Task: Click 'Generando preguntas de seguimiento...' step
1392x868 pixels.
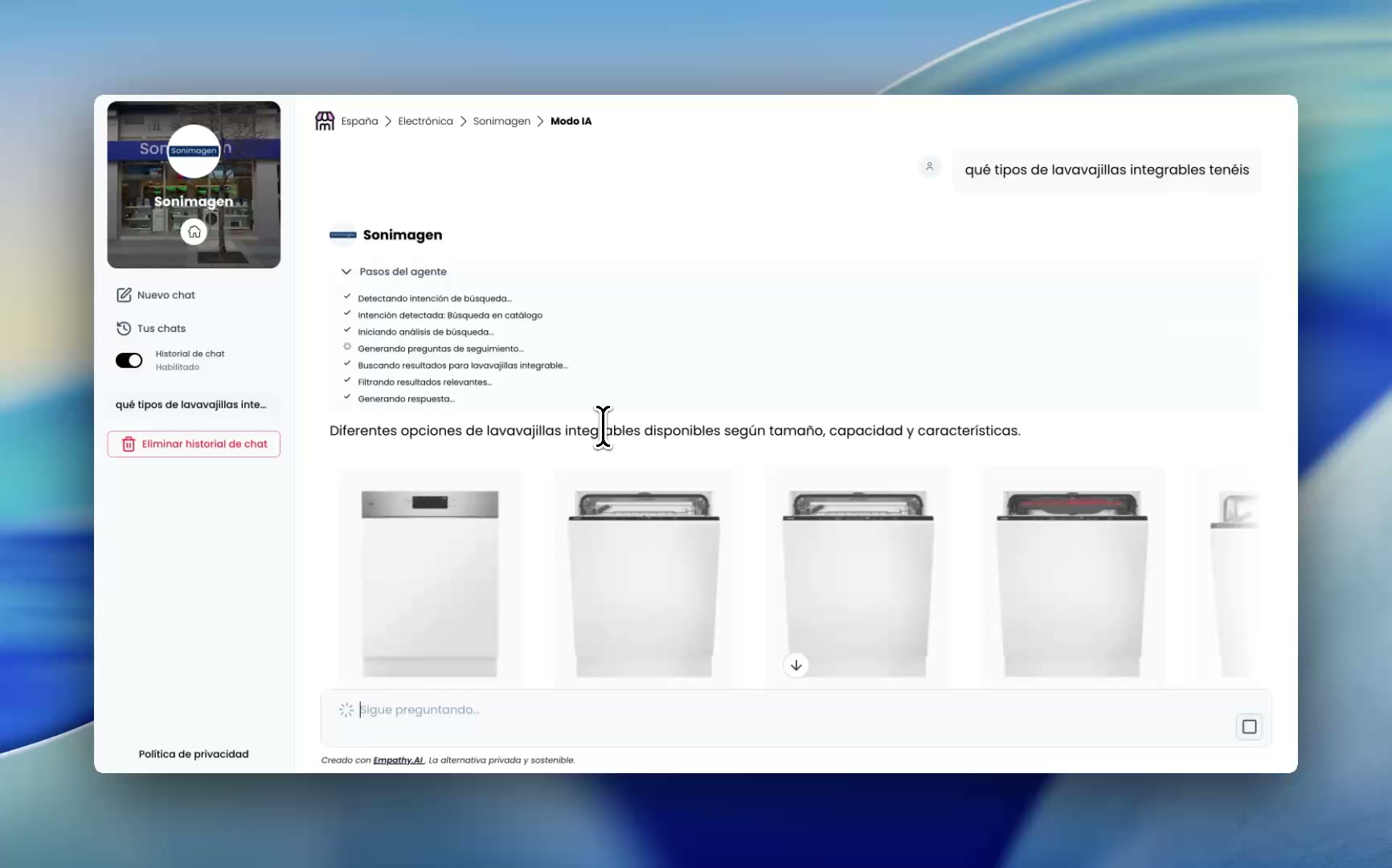Action: (440, 349)
